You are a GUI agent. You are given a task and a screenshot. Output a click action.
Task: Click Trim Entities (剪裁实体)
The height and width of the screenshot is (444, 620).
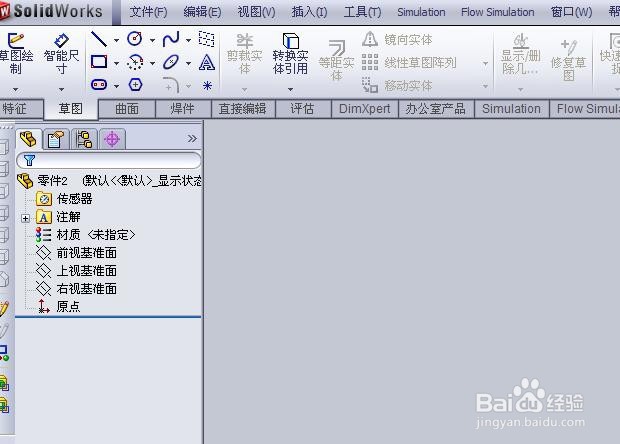pyautogui.click(x=245, y=54)
